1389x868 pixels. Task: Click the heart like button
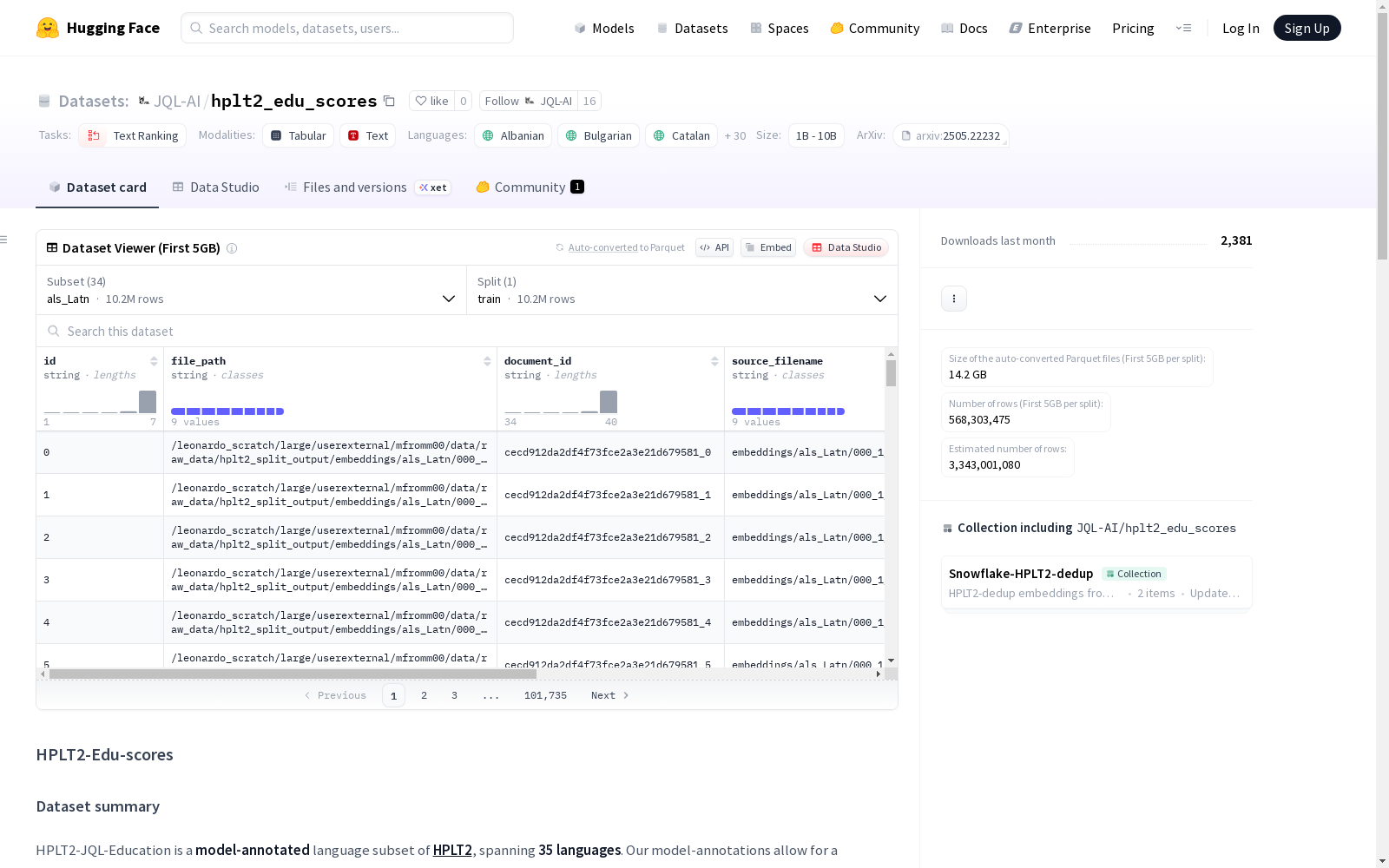pyautogui.click(x=431, y=101)
